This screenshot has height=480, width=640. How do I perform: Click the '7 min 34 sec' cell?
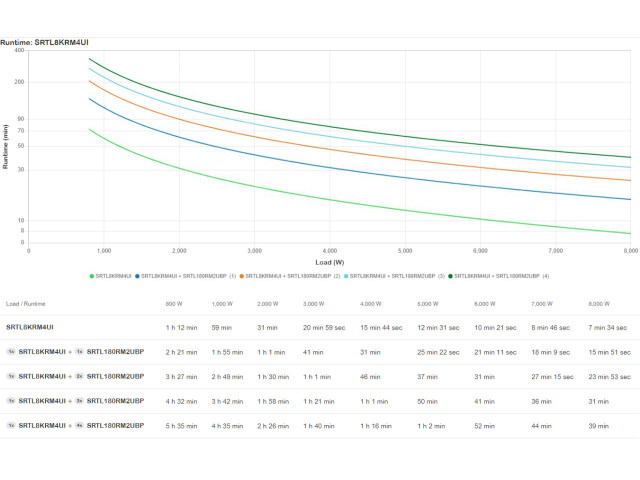(608, 328)
